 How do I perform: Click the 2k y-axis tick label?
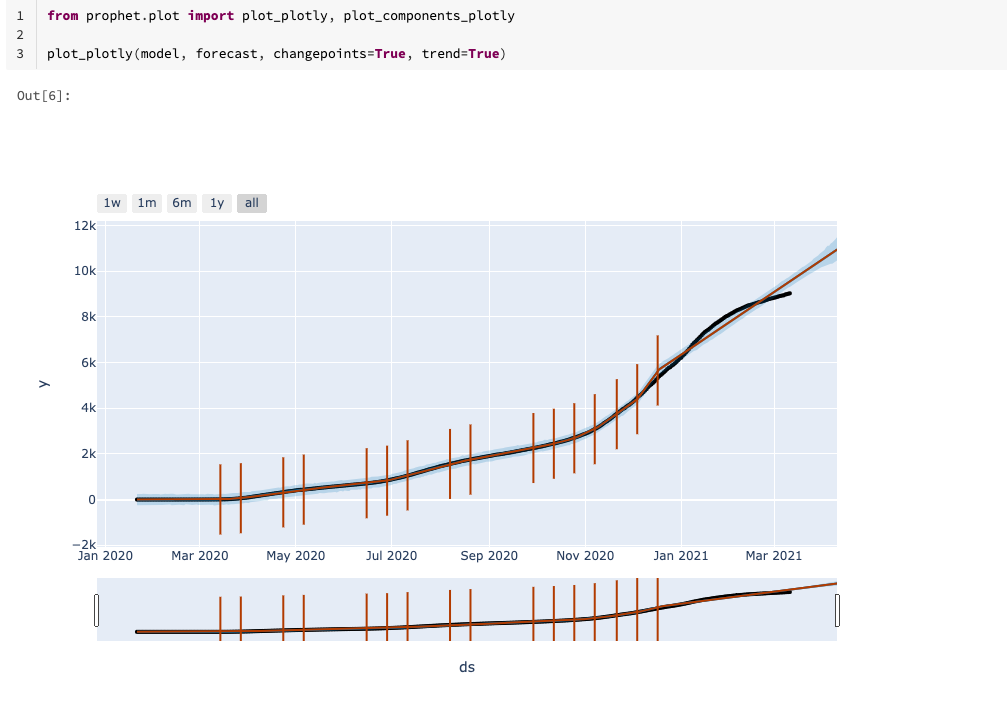tap(89, 454)
